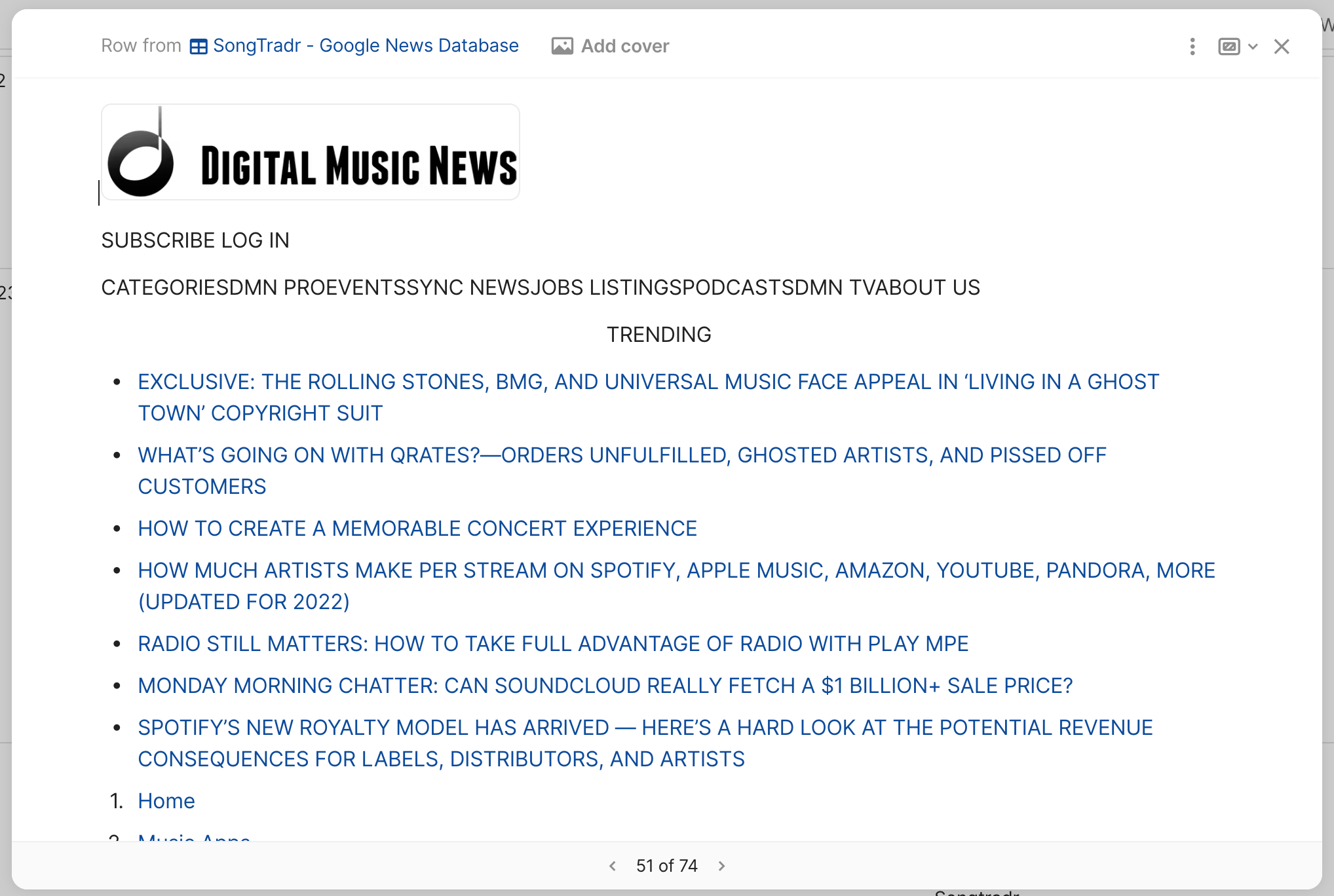1334x896 pixels.
Task: Expand the card preview dropdown chevron
Action: 1253,47
